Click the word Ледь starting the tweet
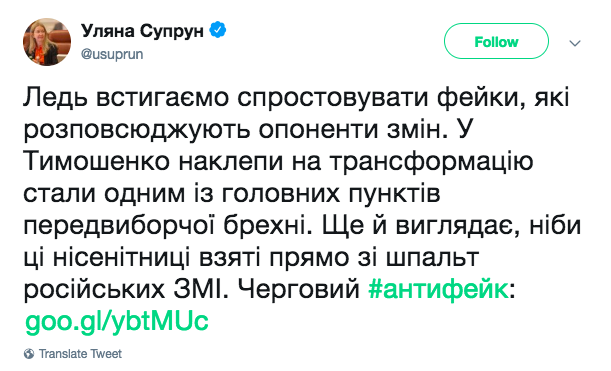 tap(55, 97)
